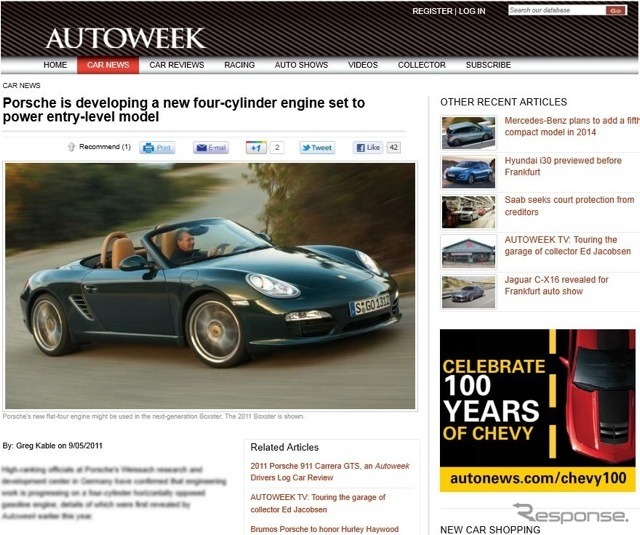Click the Print button
The height and width of the screenshot is (535, 640).
click(x=157, y=148)
